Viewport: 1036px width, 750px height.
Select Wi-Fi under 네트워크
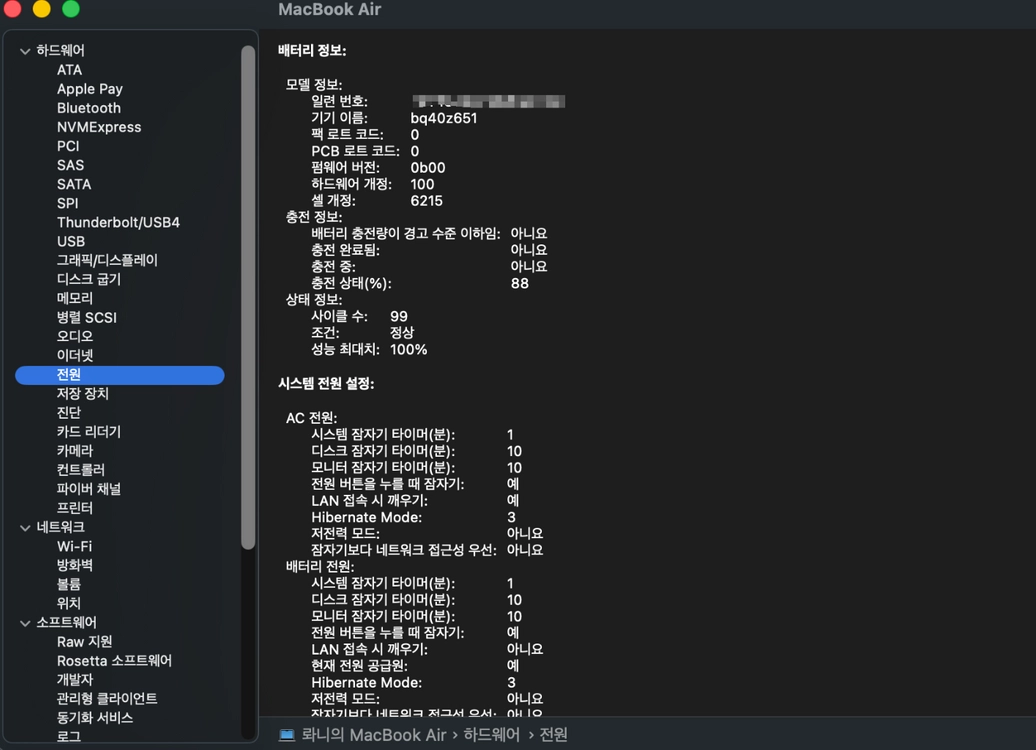click(74, 546)
